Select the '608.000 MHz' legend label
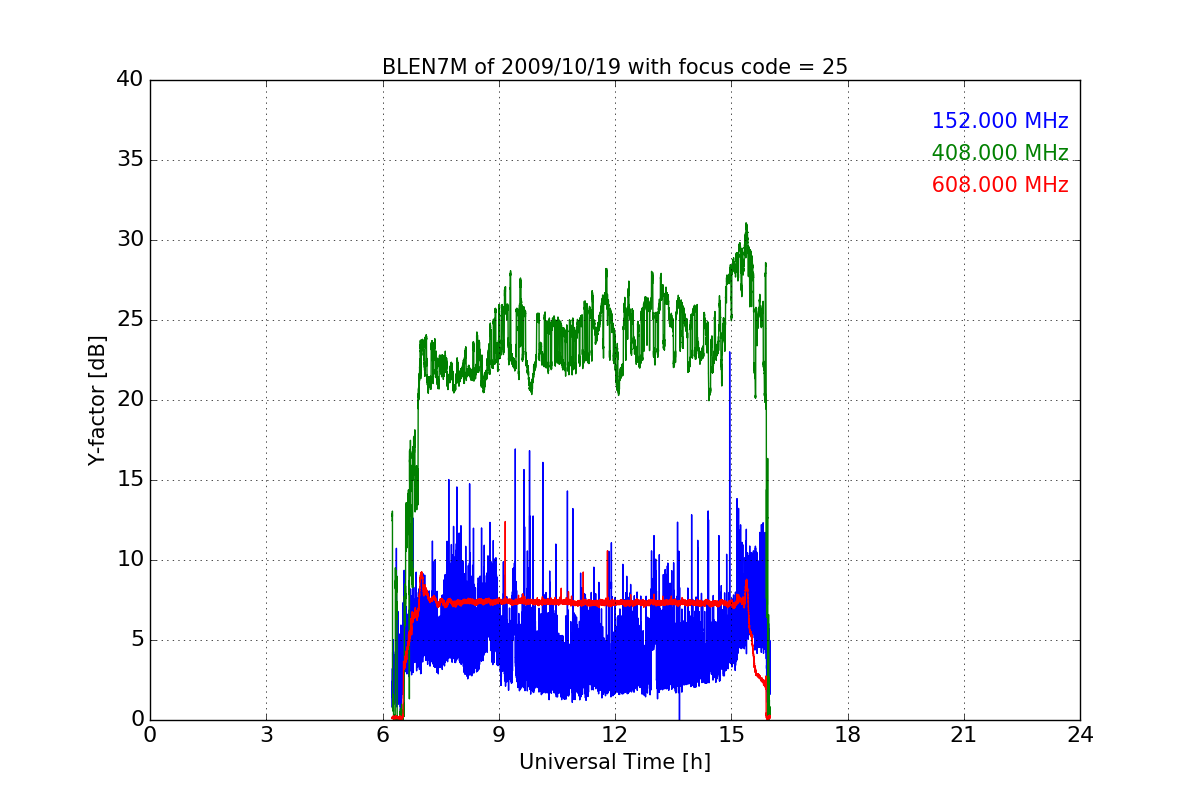 (1000, 185)
